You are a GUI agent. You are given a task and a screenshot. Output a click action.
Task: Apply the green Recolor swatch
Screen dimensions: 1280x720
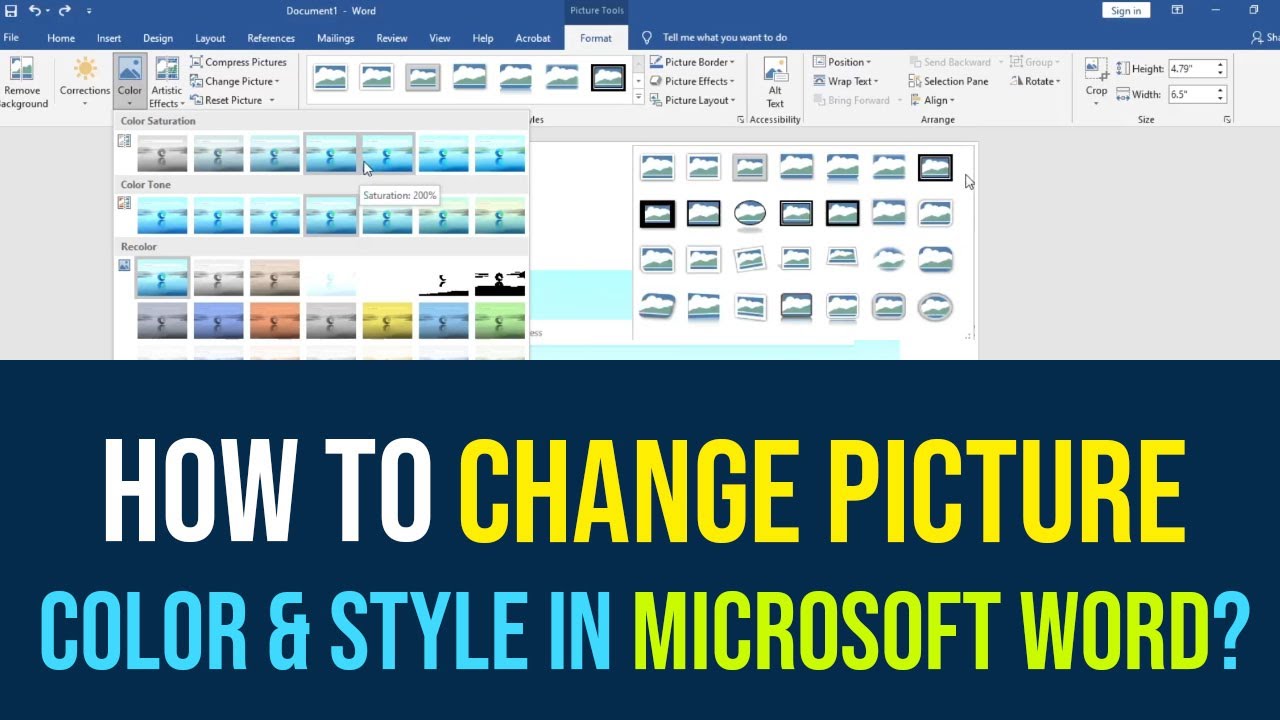[x=500, y=320]
